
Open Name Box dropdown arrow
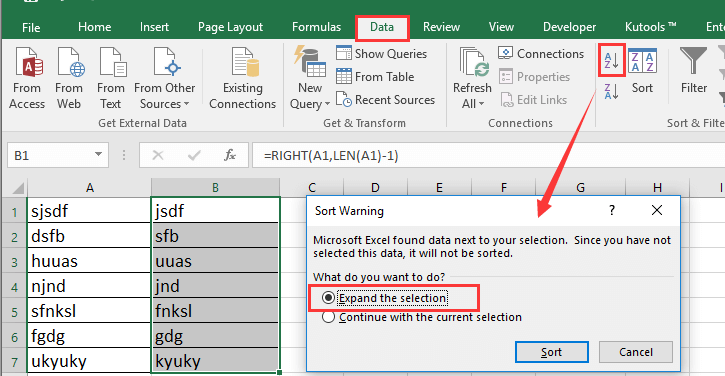point(98,154)
